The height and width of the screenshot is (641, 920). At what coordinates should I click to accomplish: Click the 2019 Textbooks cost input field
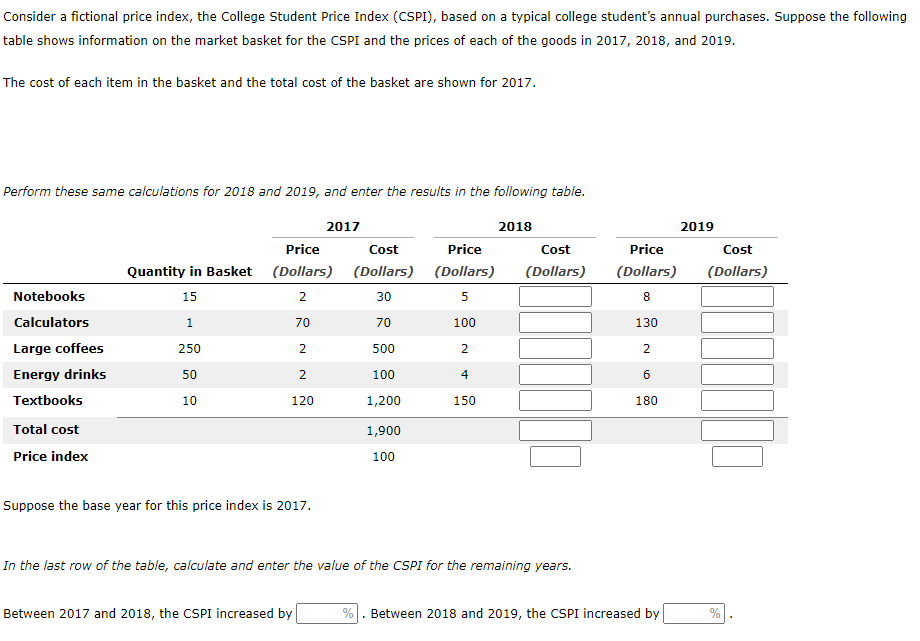[x=736, y=399]
